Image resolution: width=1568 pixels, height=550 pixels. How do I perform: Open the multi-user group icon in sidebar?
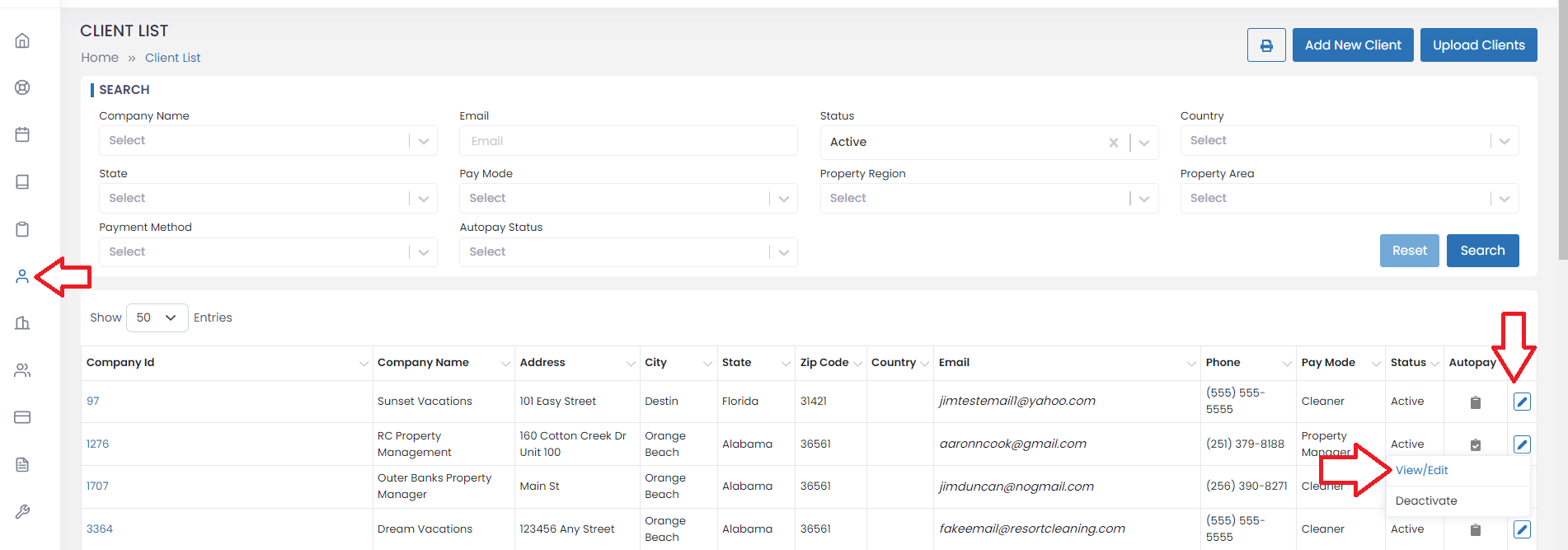pos(22,370)
